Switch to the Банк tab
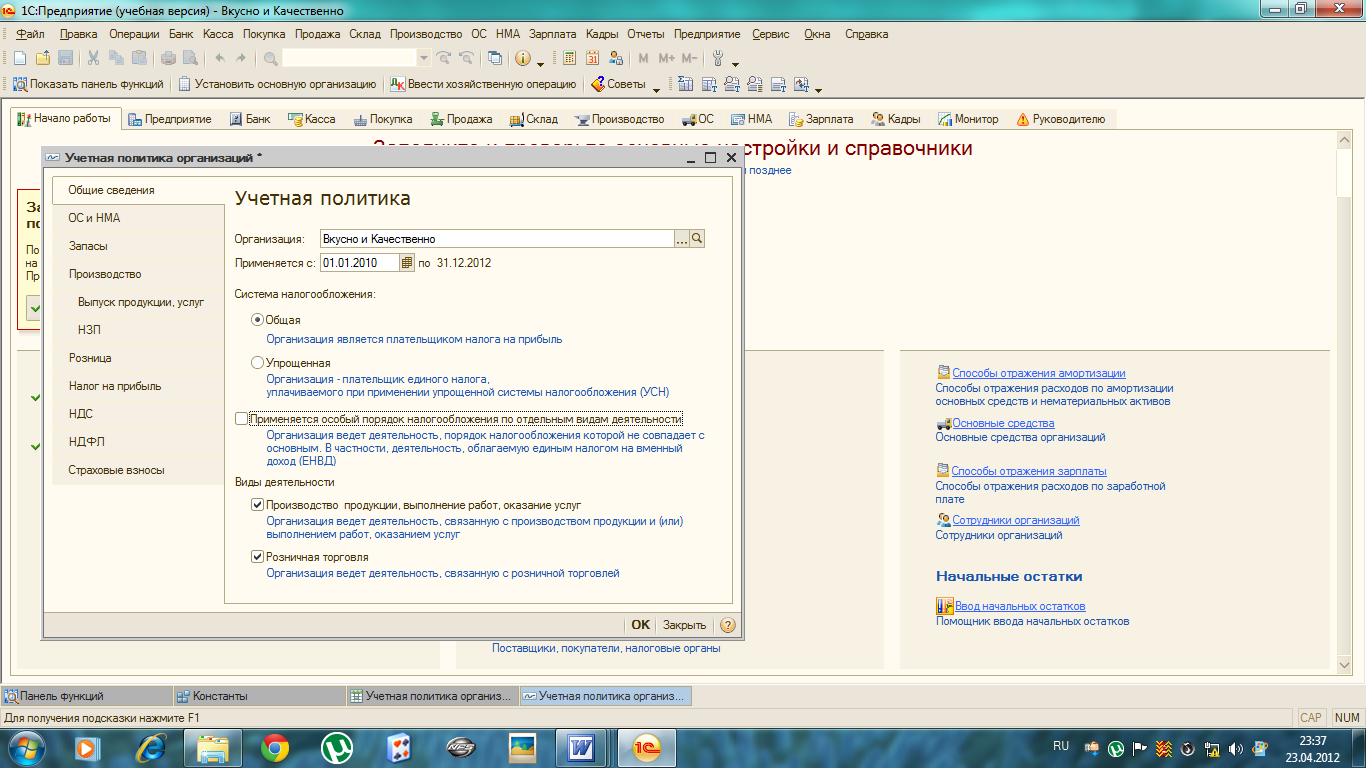The width and height of the screenshot is (1366, 768). (x=250, y=119)
